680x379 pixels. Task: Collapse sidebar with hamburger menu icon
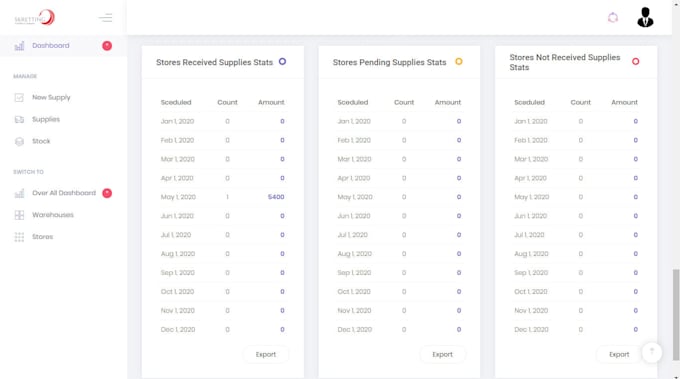click(105, 18)
